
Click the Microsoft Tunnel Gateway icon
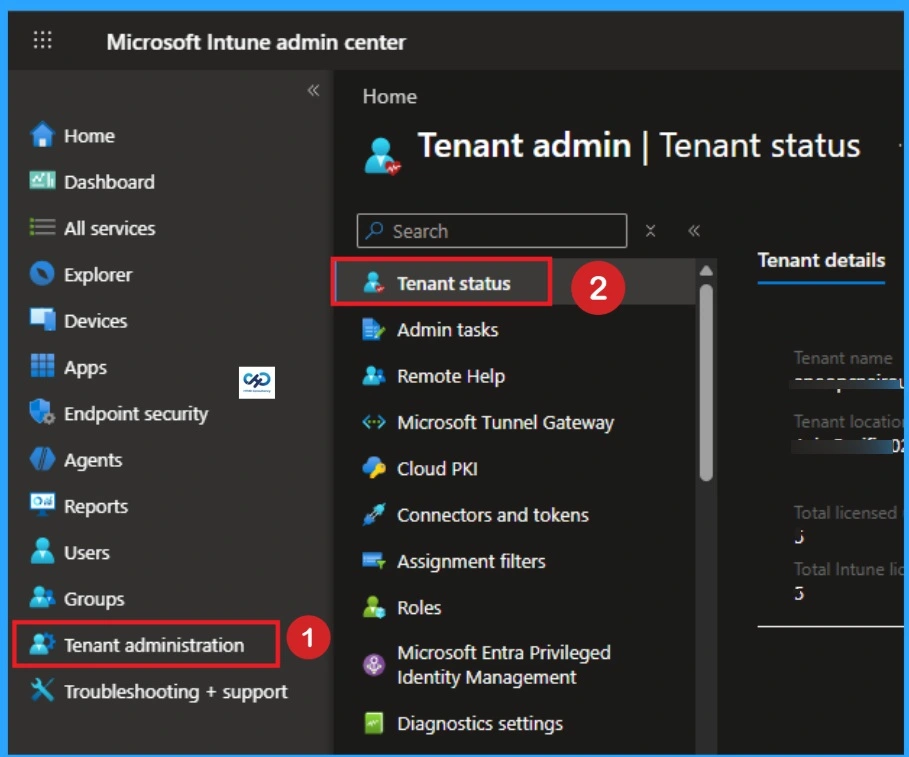point(374,422)
